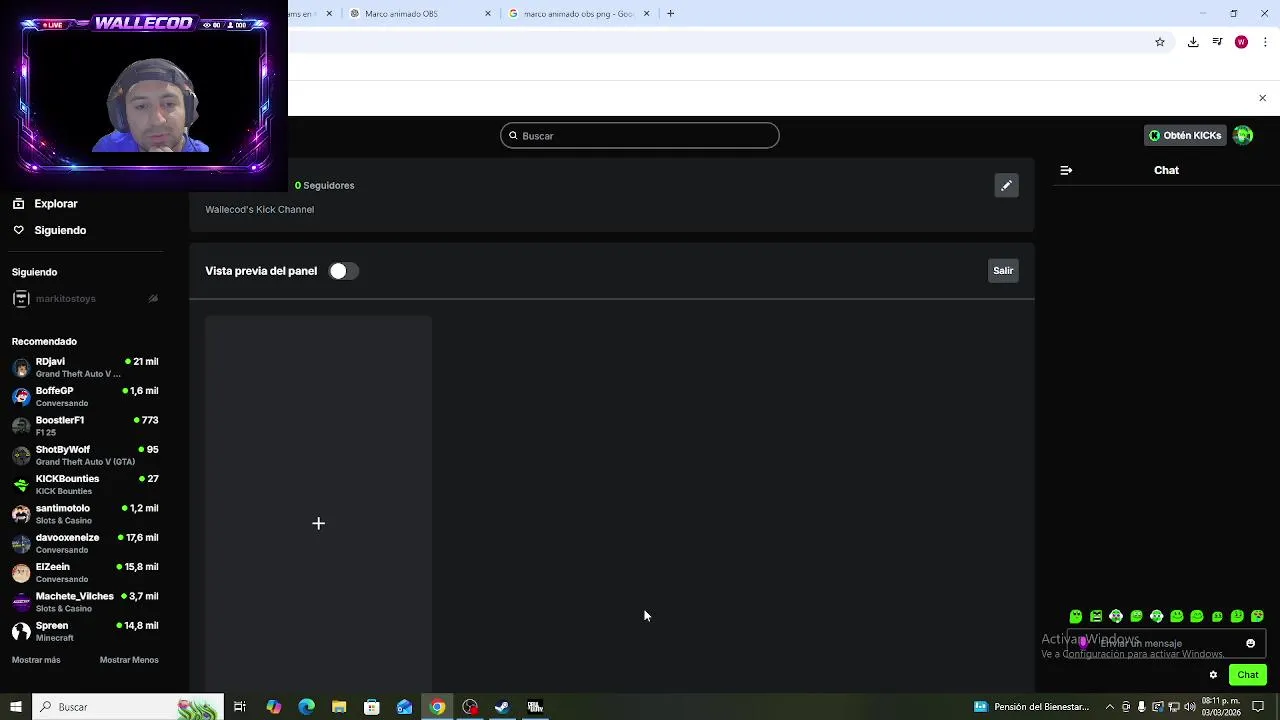Image resolution: width=1280 pixels, height=720 pixels.
Task: Toggle the muted notification icon for markitostoys
Action: coord(153,299)
